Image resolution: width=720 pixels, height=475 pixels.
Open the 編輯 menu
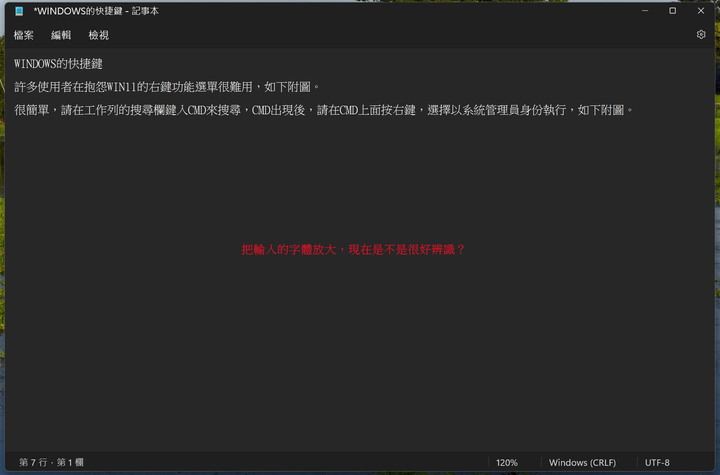tap(61, 35)
